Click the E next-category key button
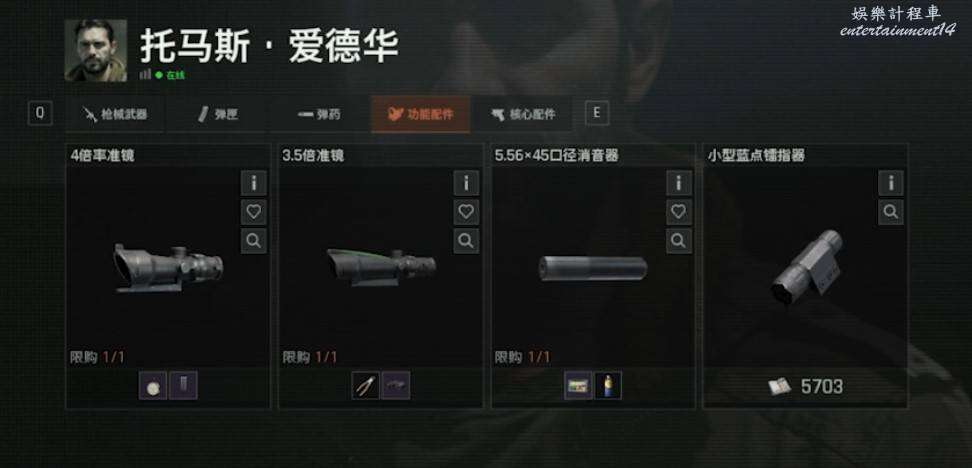 597,113
